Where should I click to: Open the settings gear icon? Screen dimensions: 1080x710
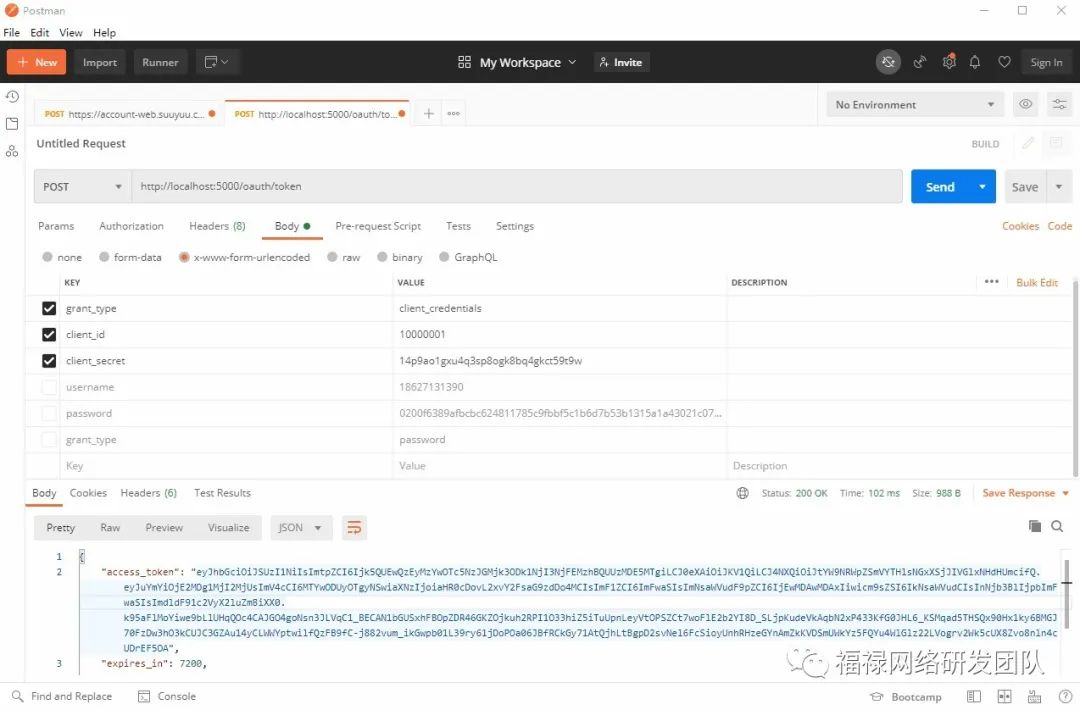pos(949,62)
